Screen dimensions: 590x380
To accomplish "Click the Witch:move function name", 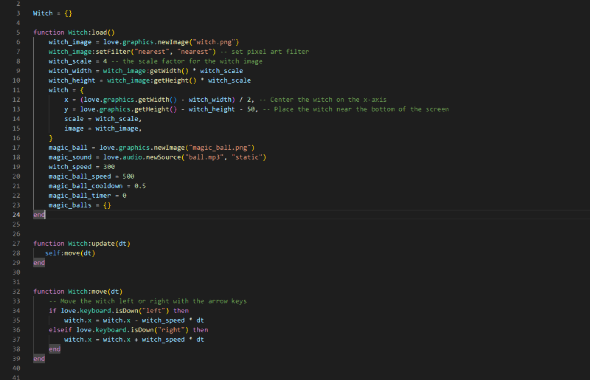I will (x=87, y=292).
